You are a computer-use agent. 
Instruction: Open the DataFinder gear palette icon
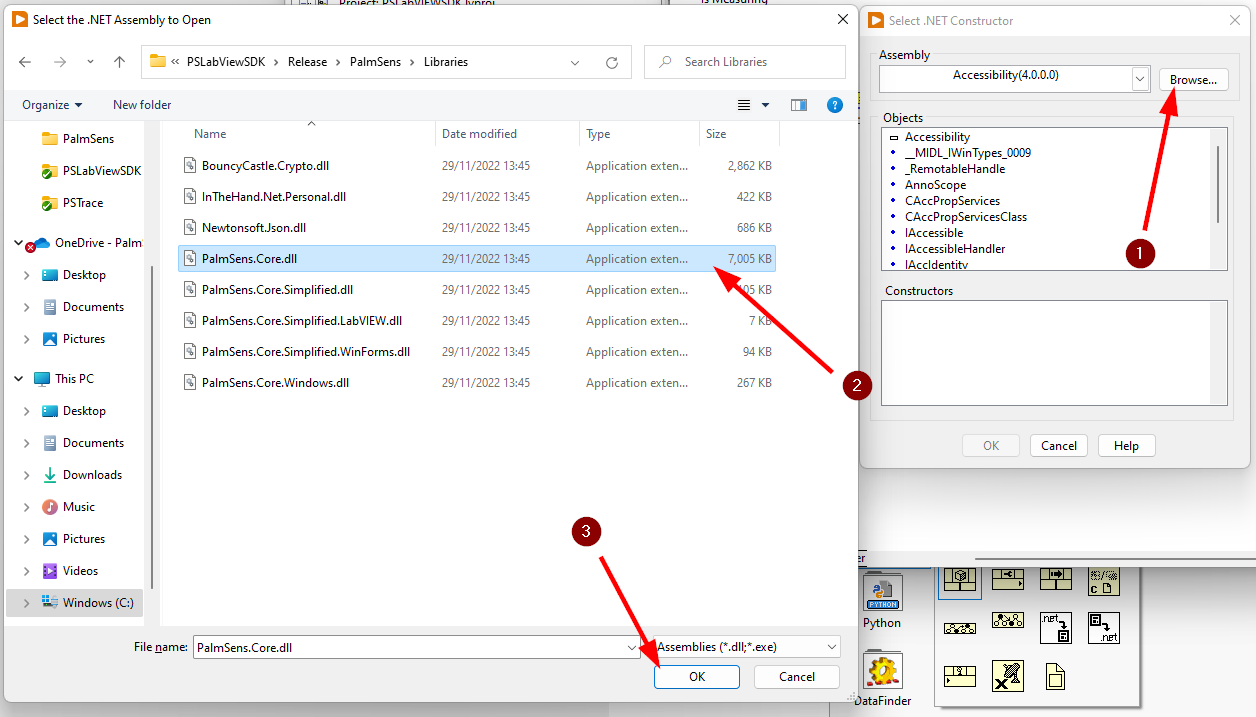click(882, 671)
